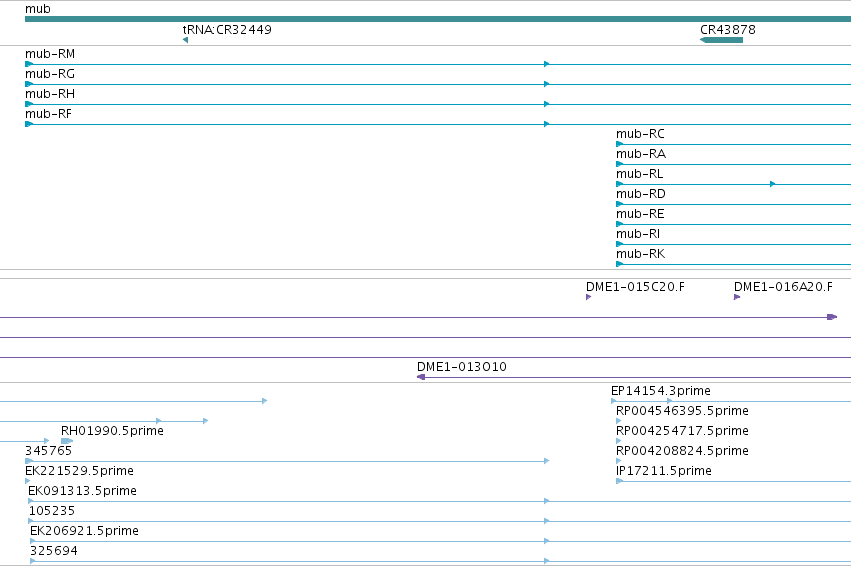Select the 345765 feature label
This screenshot has width=851, height=566.
[48, 451]
